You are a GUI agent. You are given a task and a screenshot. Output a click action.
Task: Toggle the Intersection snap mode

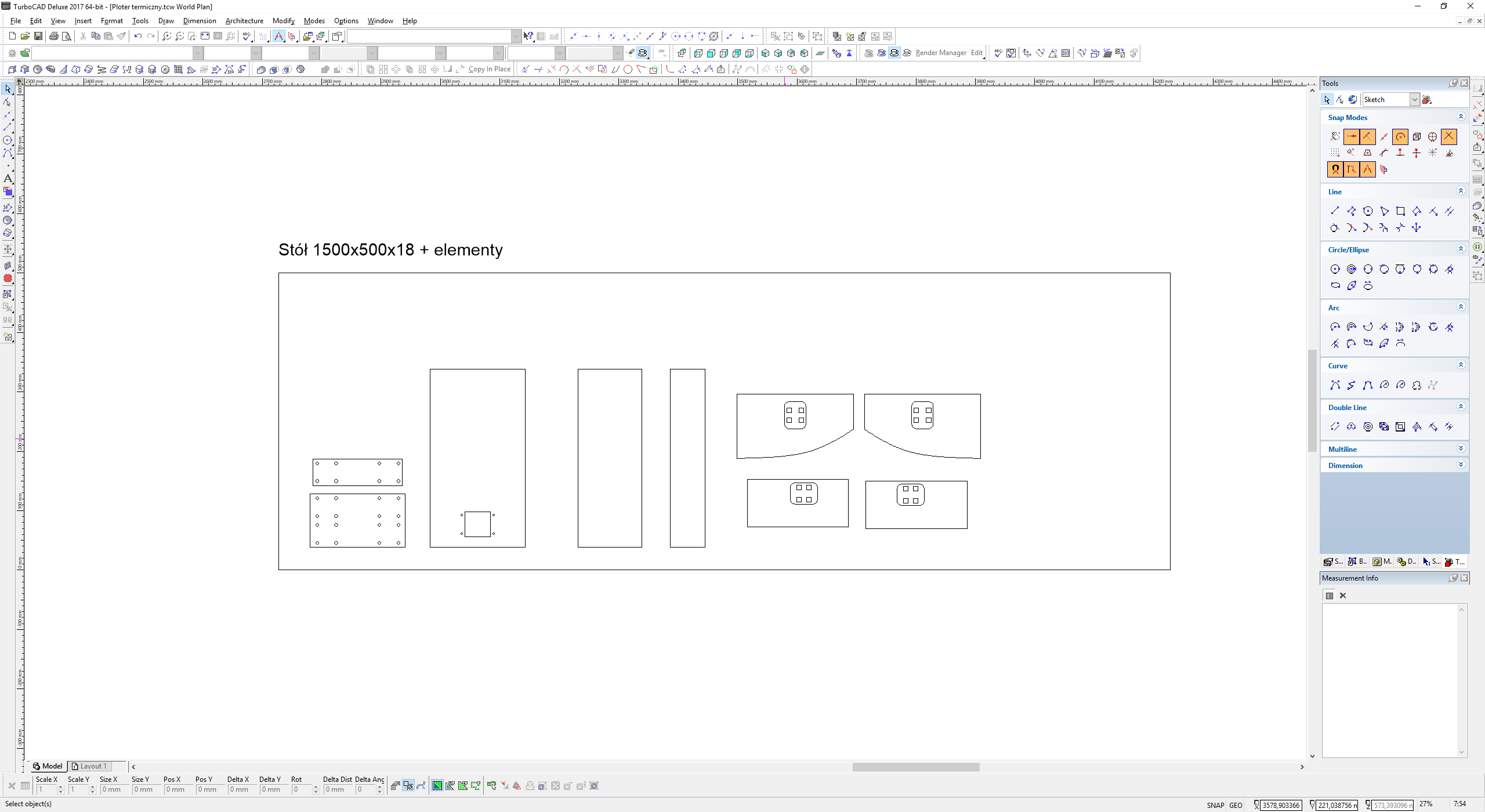point(1449,137)
